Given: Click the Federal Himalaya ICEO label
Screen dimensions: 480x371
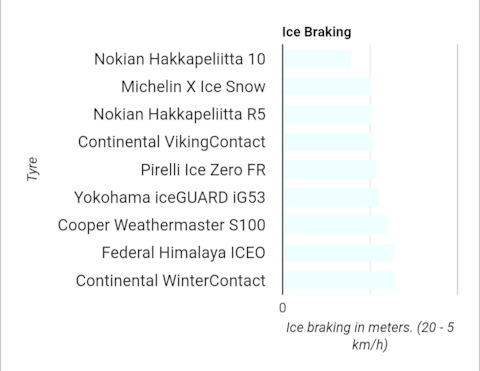Looking at the screenshot, I should tap(184, 253).
